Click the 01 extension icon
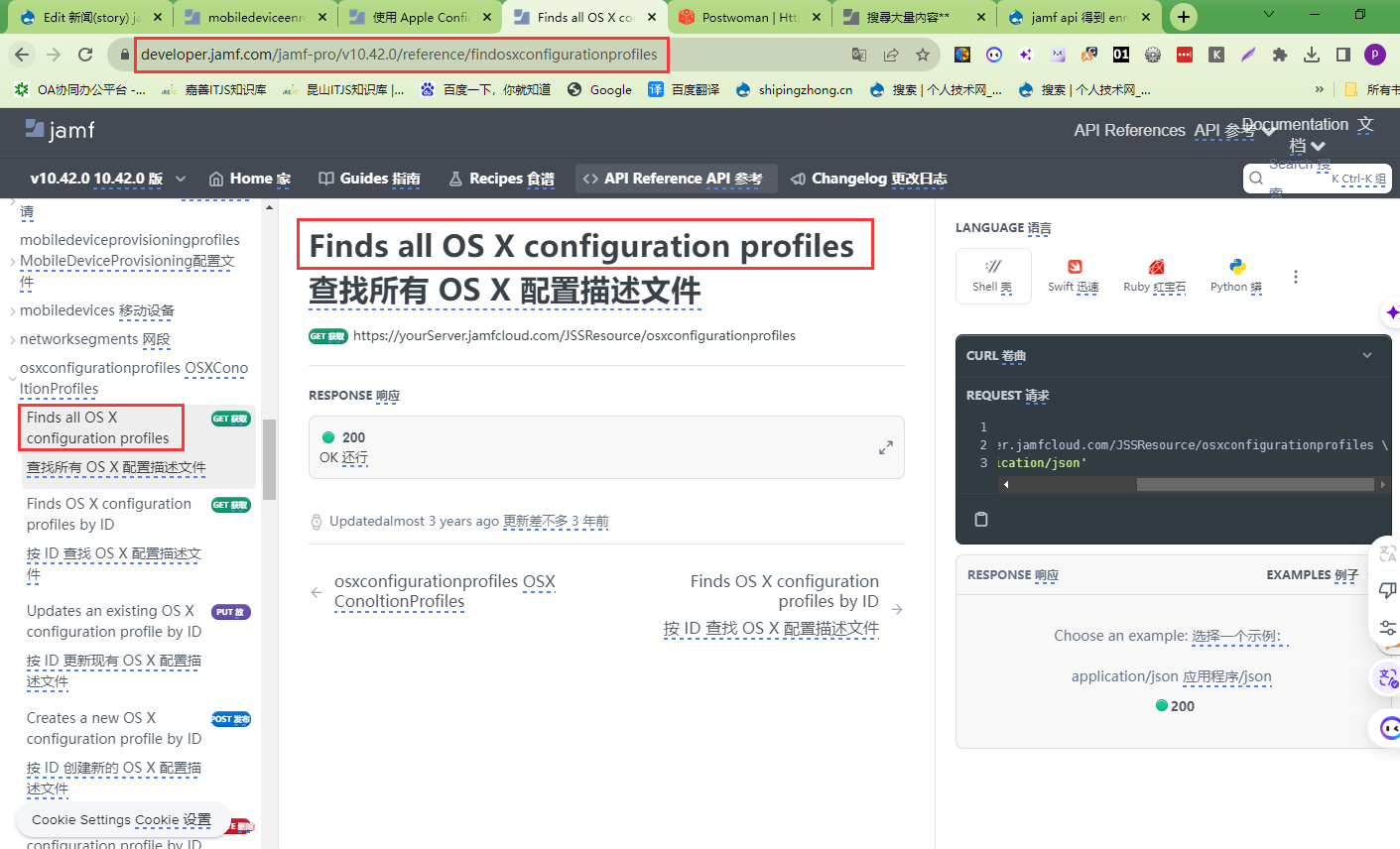The height and width of the screenshot is (849, 1400). click(x=1121, y=55)
